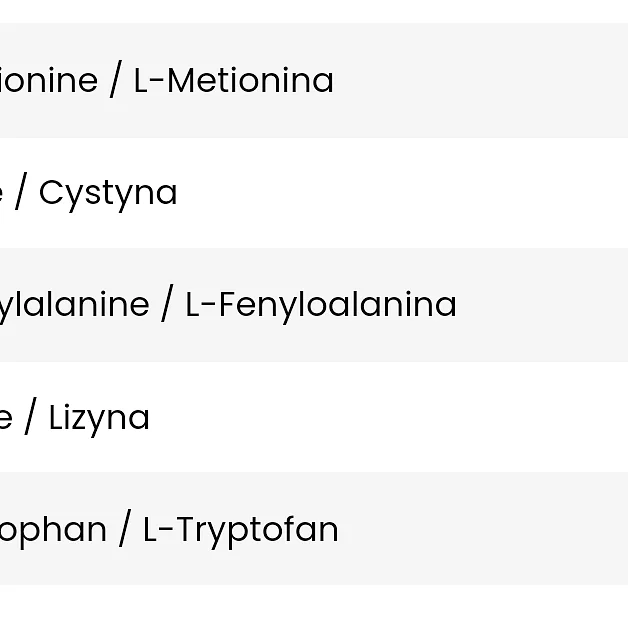The image size is (628, 628).
Task: Click the slash before Lizyna
Action: [x=31, y=417]
